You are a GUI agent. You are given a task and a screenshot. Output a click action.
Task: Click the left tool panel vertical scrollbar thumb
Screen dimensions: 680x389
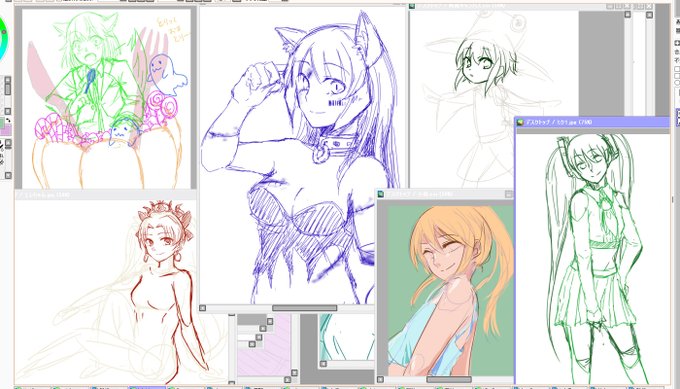tap(7, 88)
